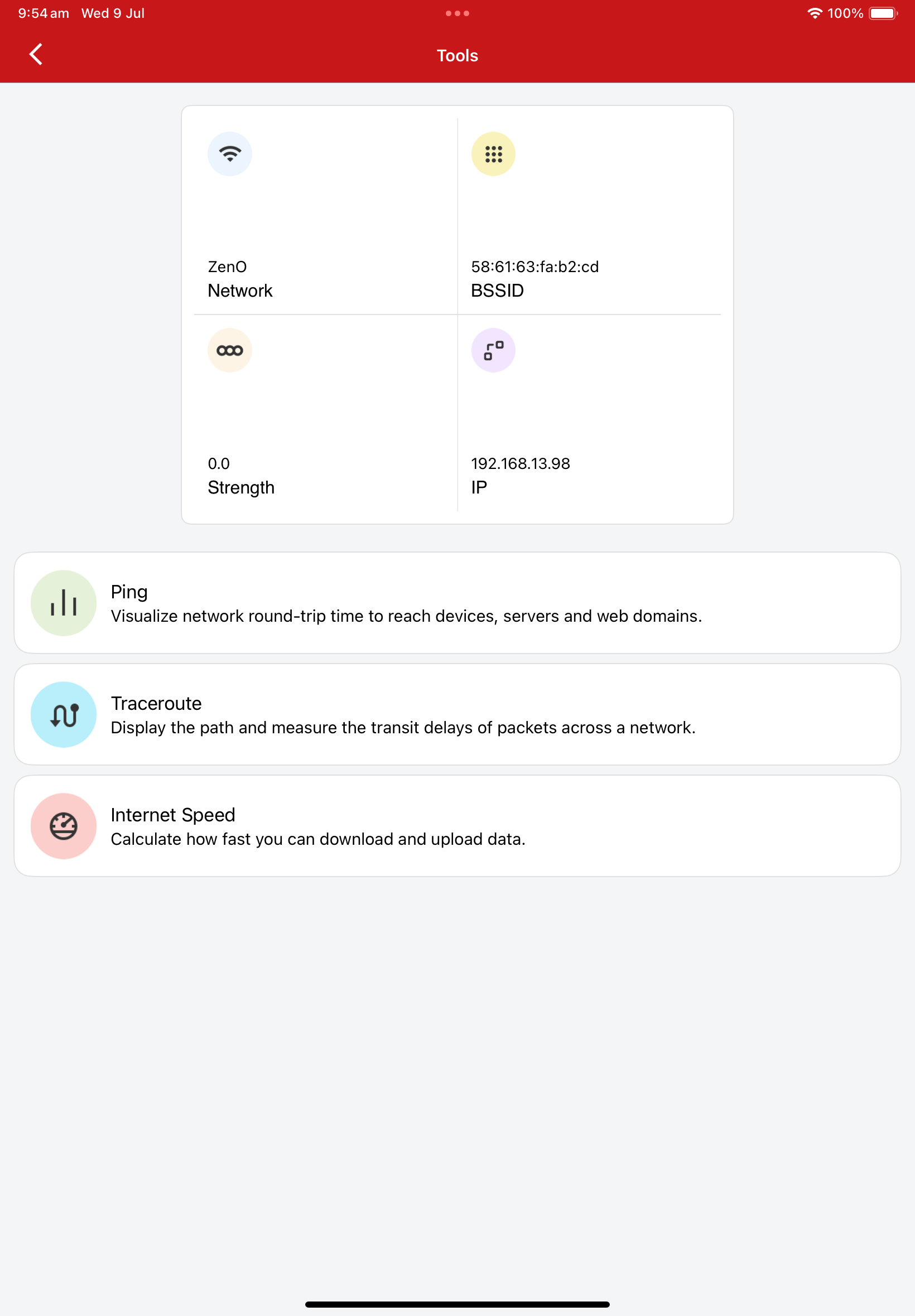The width and height of the screenshot is (915, 1316).
Task: Tap the WiFi status bar icon
Action: click(x=815, y=13)
